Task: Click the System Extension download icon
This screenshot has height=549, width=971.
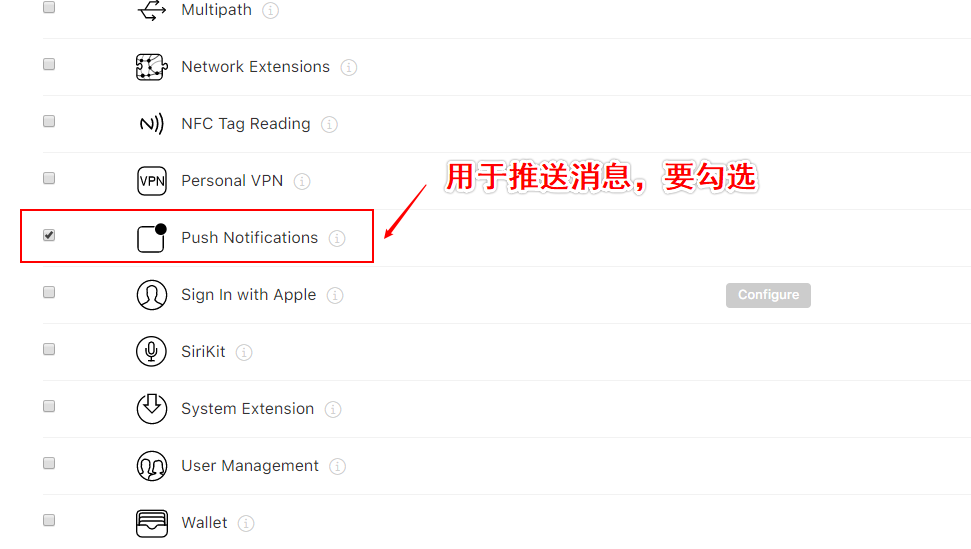Action: point(152,409)
